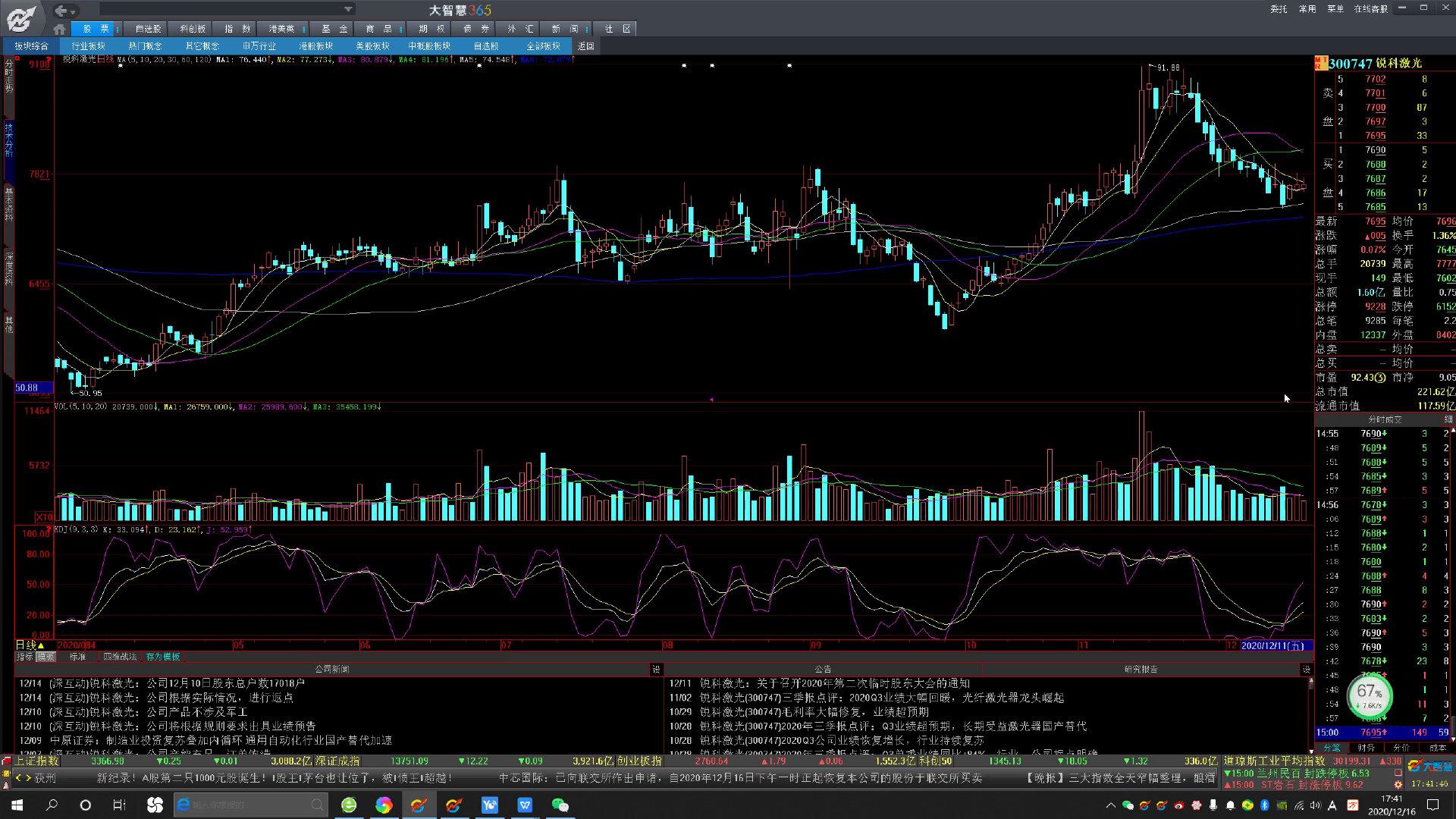Open announcement 关于召开2020年第二次临时股东大会的通知
Viewport: 1456px width, 819px height.
819,683
